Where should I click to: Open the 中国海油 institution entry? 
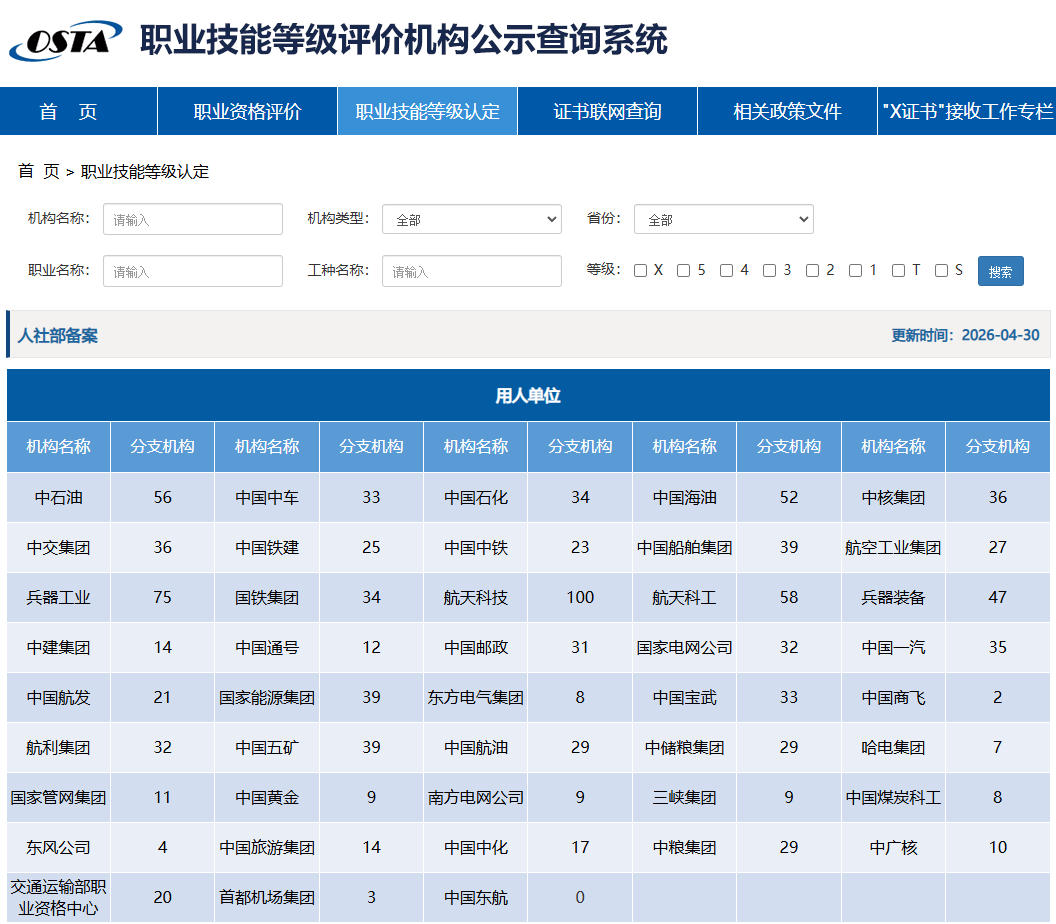point(684,498)
